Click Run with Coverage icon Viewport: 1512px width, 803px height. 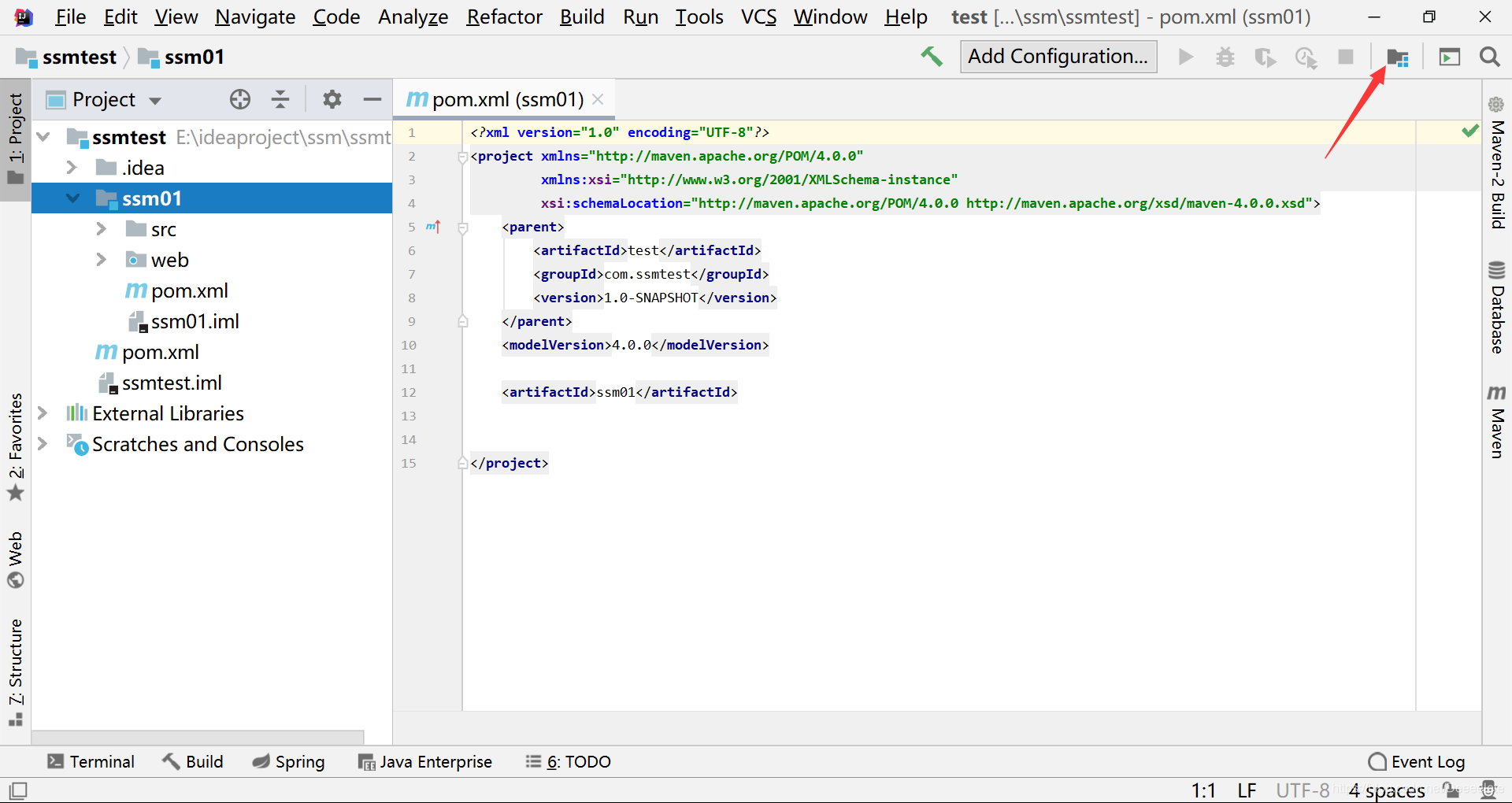coord(1266,57)
